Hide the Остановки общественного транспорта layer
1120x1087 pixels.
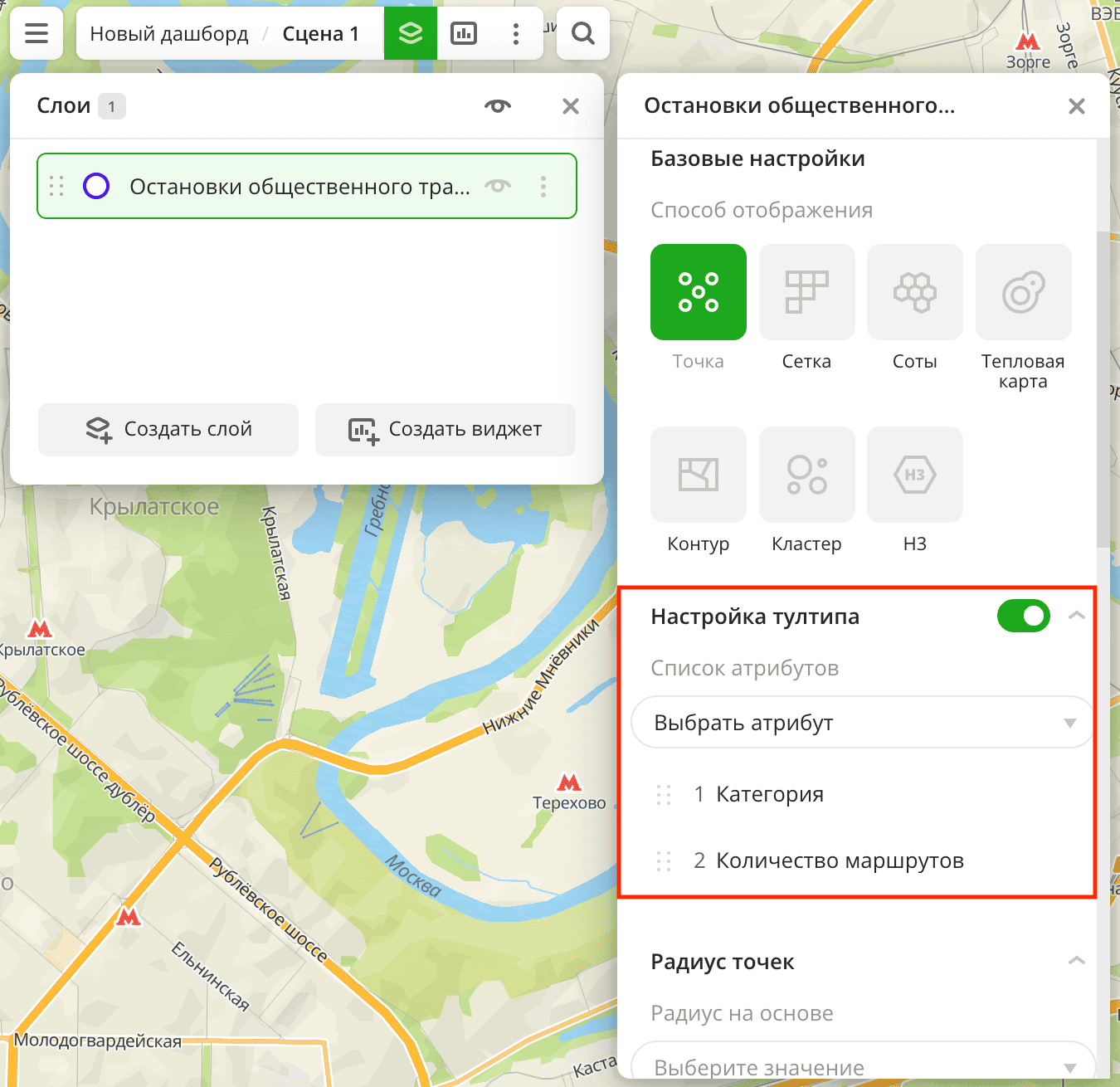498,186
